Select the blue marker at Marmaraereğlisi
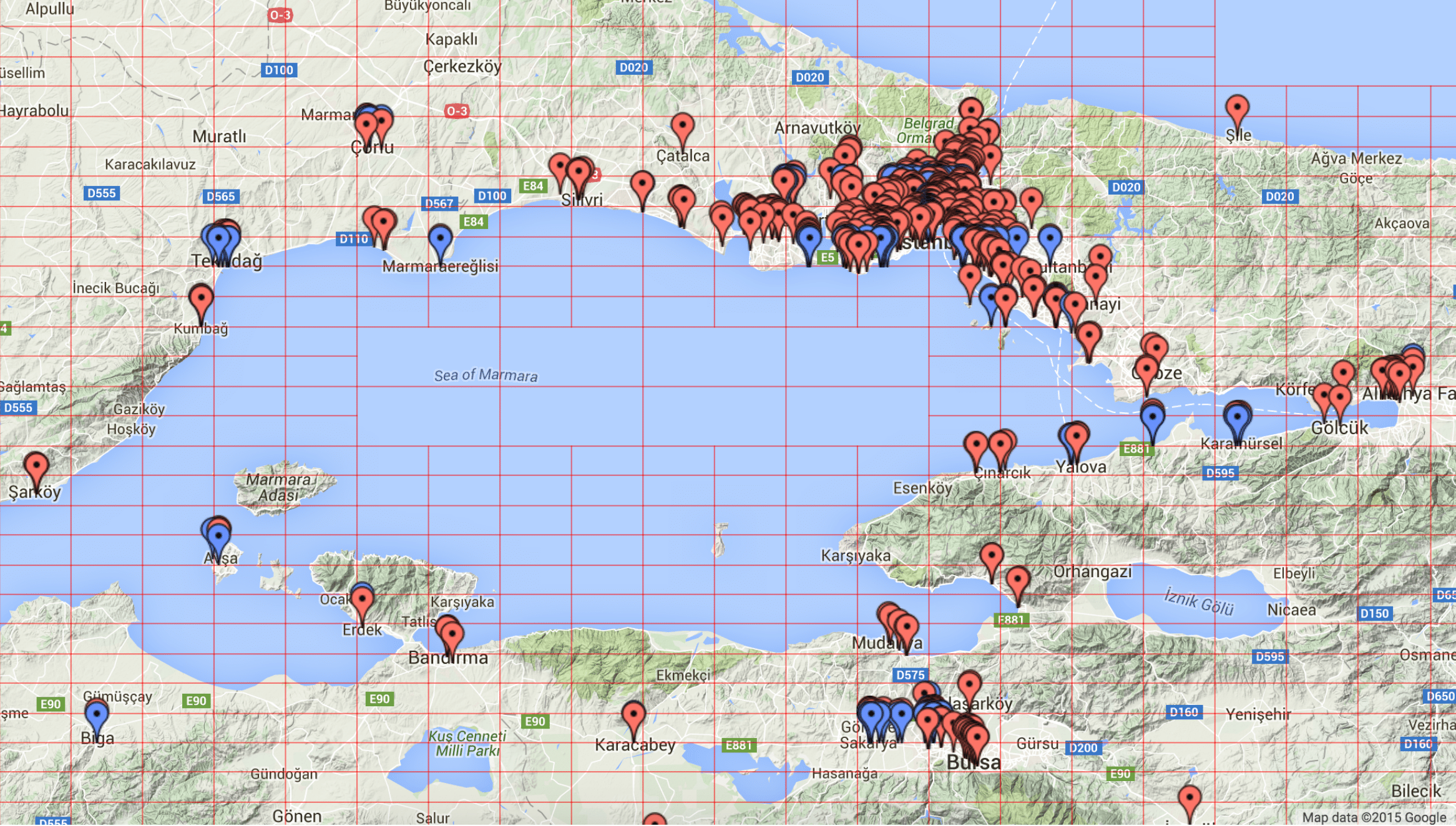This screenshot has width=1456, height=826. tap(441, 240)
